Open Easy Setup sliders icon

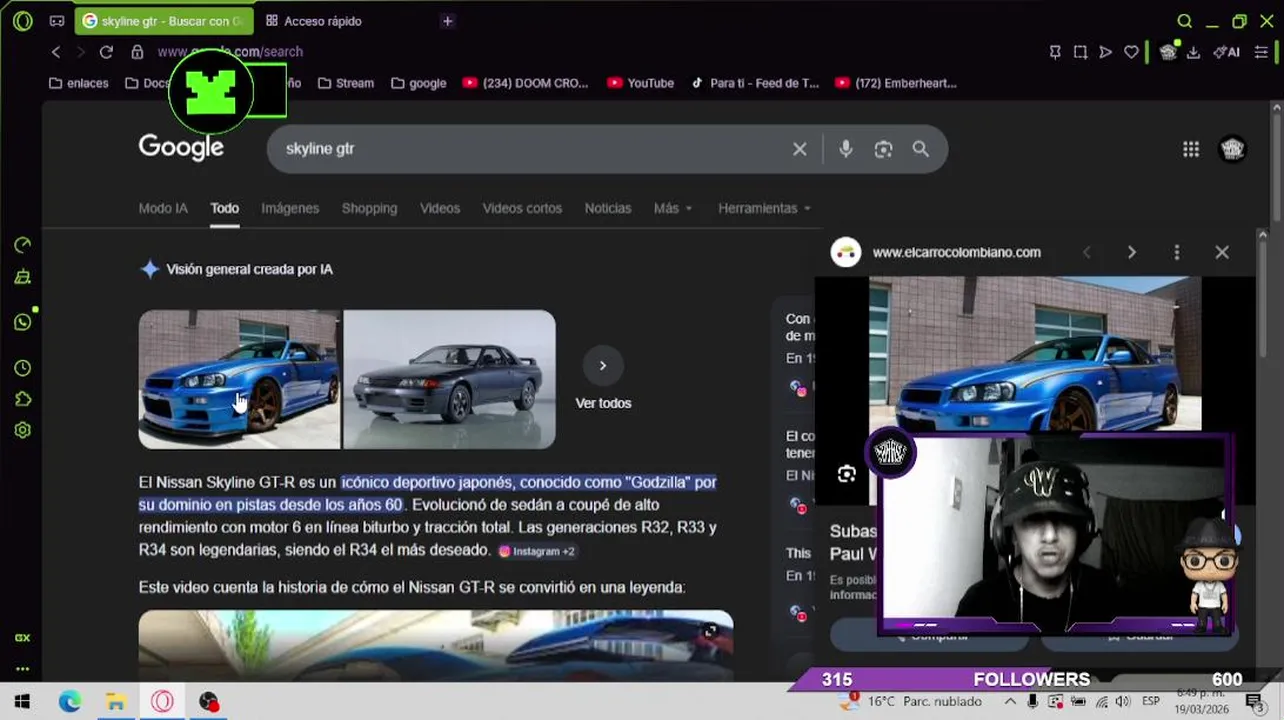1261,52
